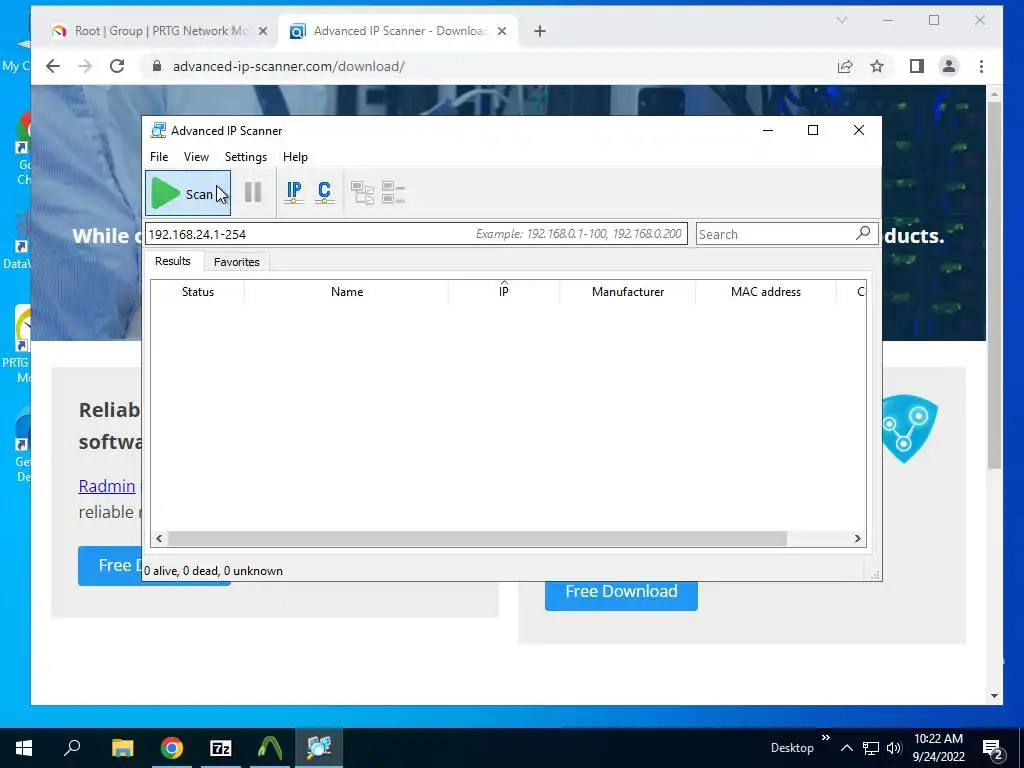Switch to the Results tab

tap(172, 261)
